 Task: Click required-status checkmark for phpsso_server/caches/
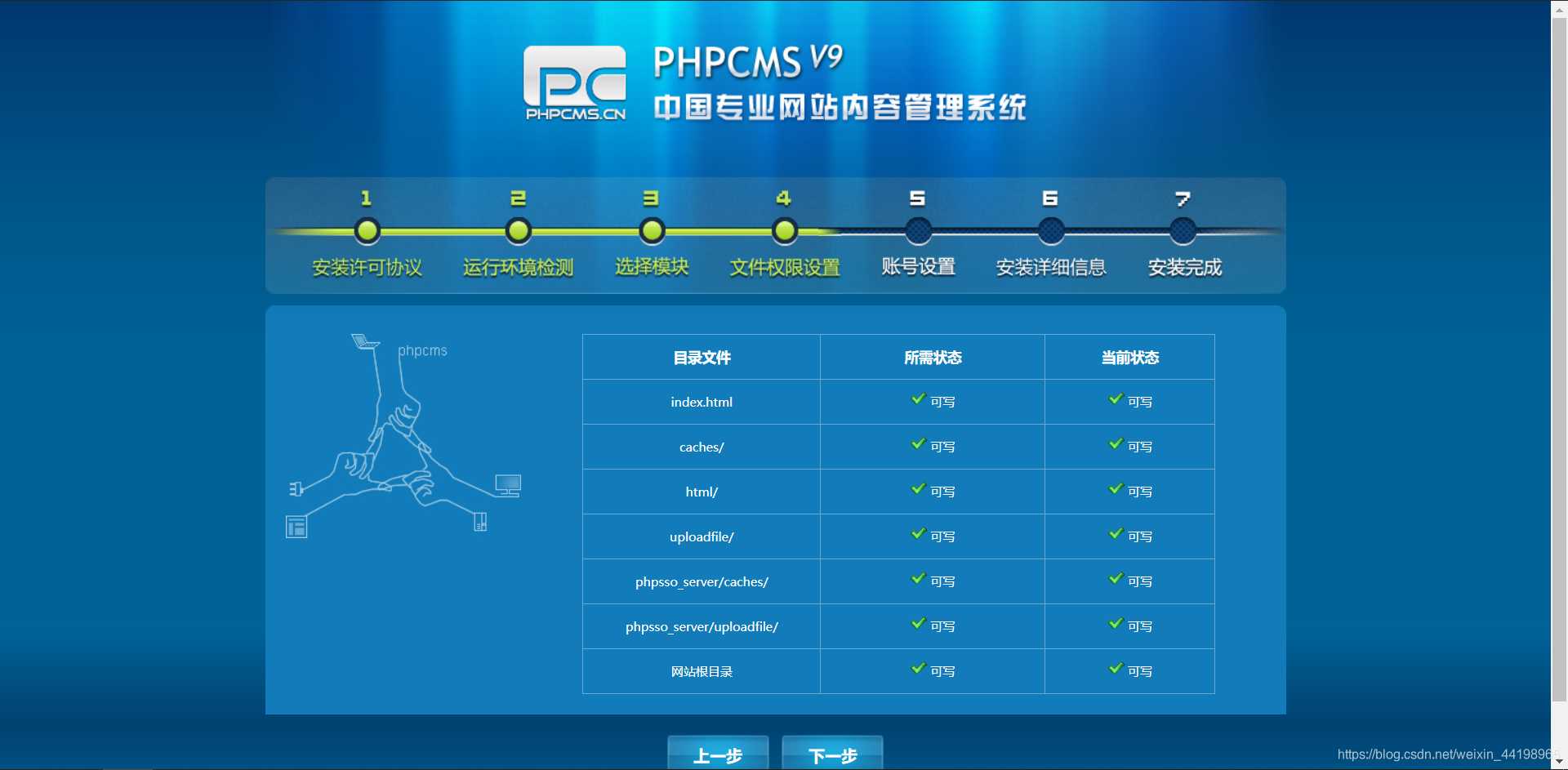pyautogui.click(x=918, y=578)
